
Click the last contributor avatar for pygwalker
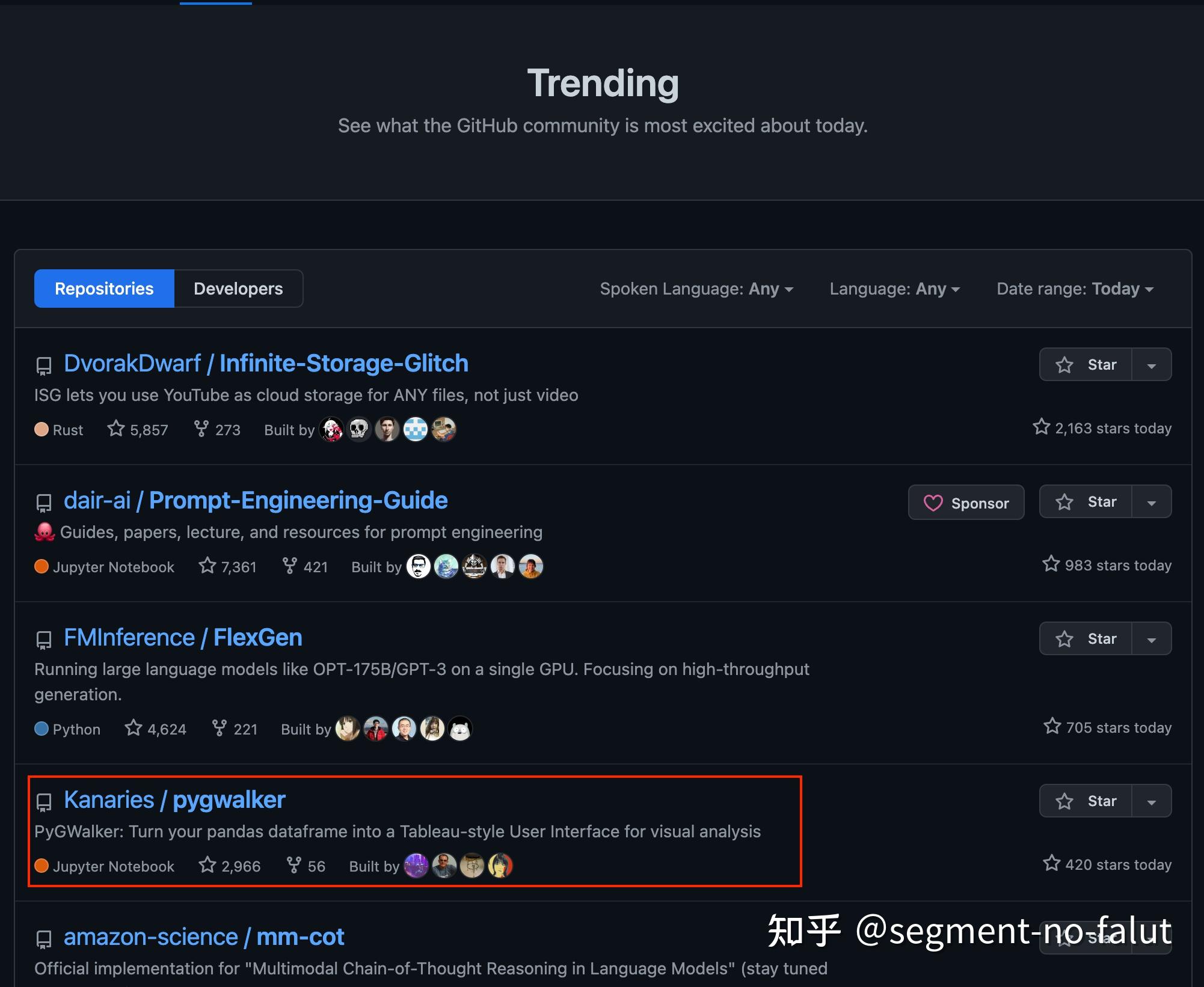[x=500, y=866]
